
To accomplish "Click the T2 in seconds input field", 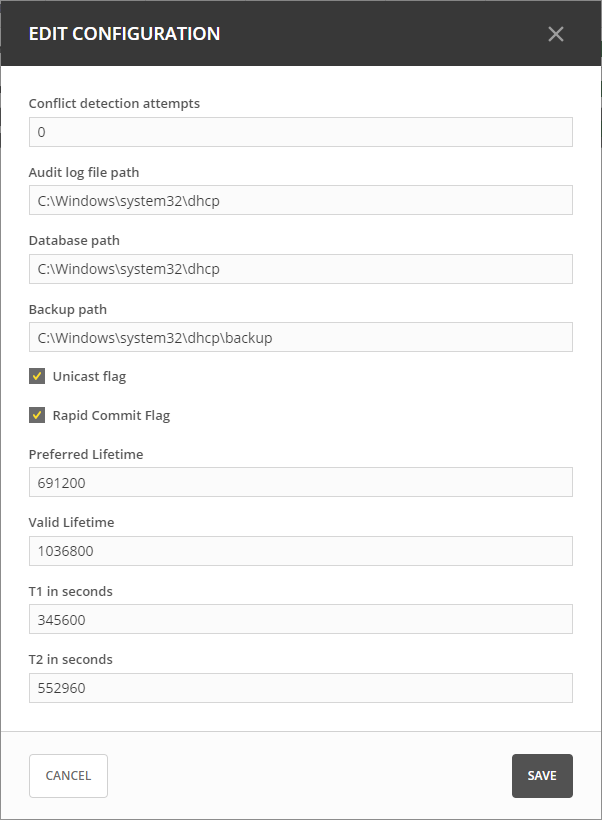I will point(300,688).
